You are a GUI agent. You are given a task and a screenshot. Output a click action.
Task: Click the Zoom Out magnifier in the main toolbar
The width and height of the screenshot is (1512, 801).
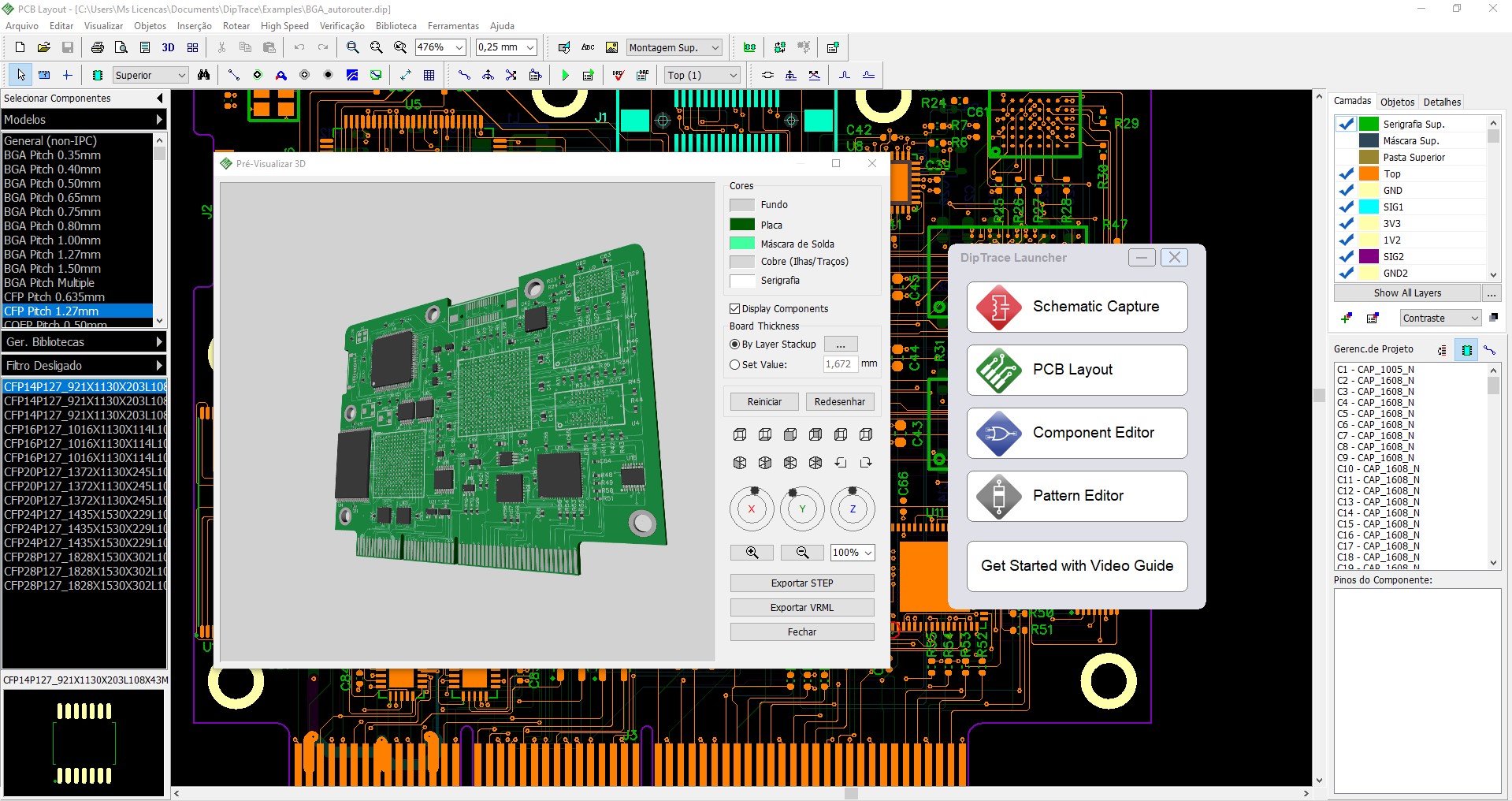(377, 47)
